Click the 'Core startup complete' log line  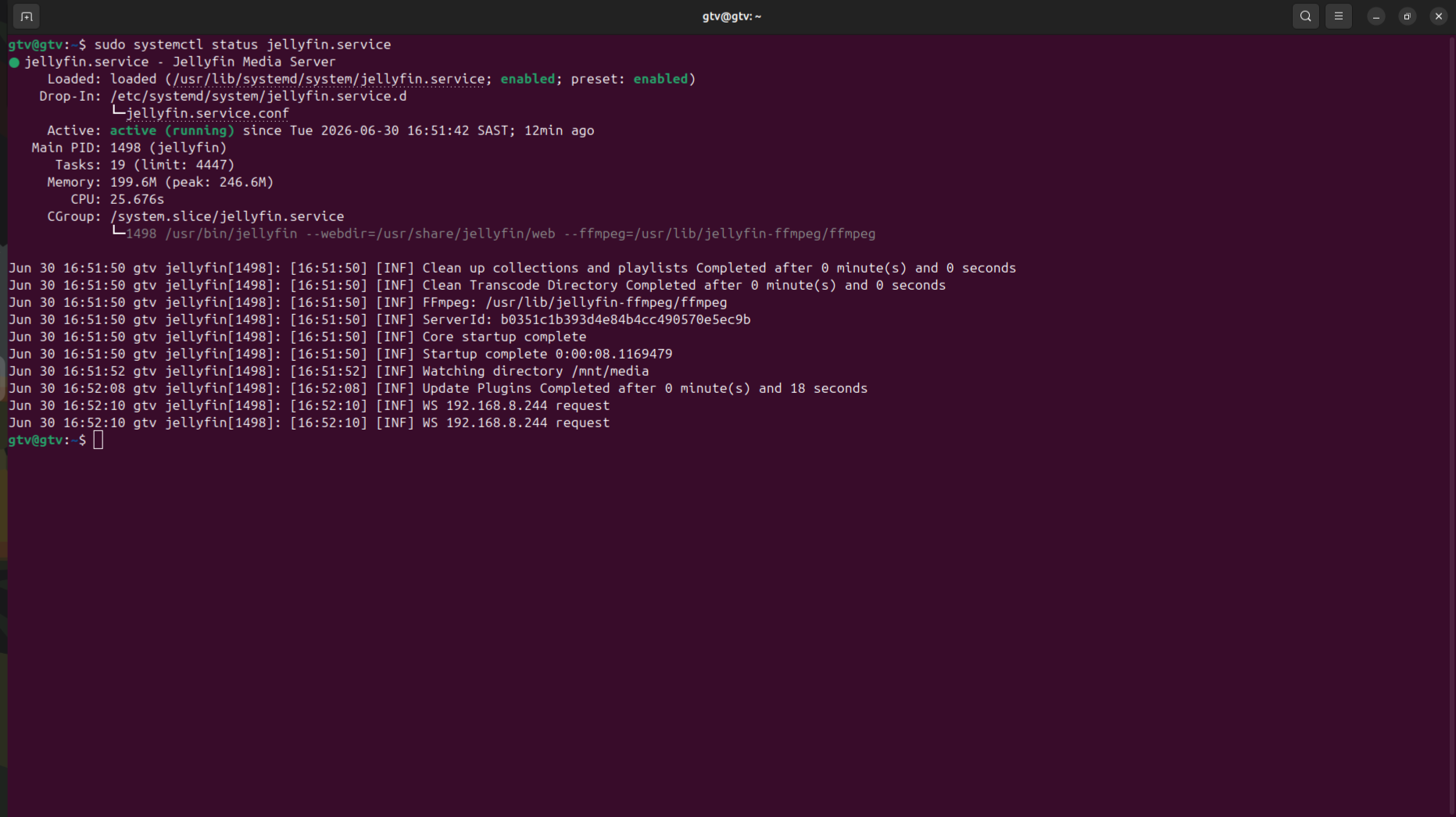coord(297,337)
